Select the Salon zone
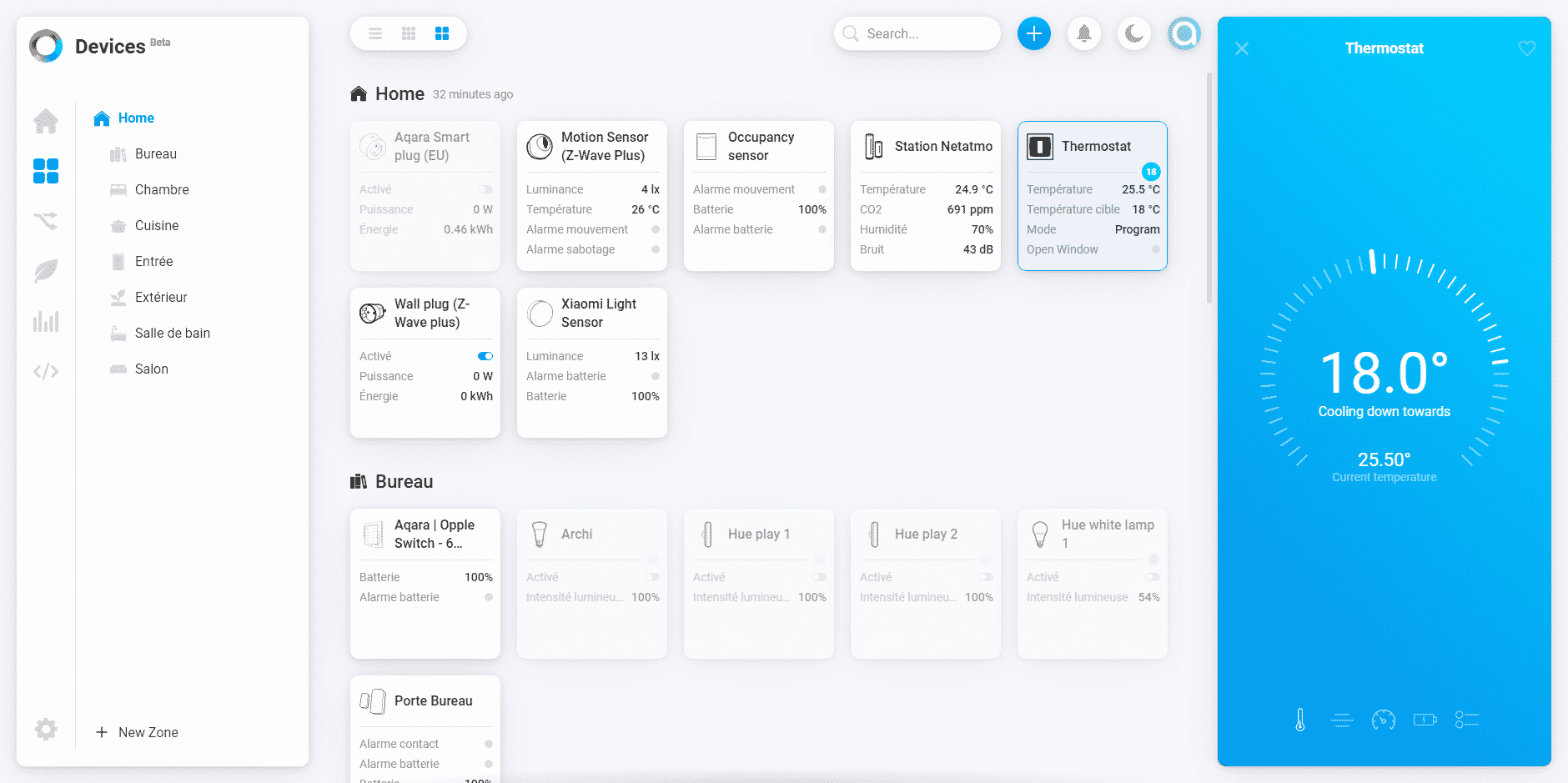1568x783 pixels. (x=151, y=369)
